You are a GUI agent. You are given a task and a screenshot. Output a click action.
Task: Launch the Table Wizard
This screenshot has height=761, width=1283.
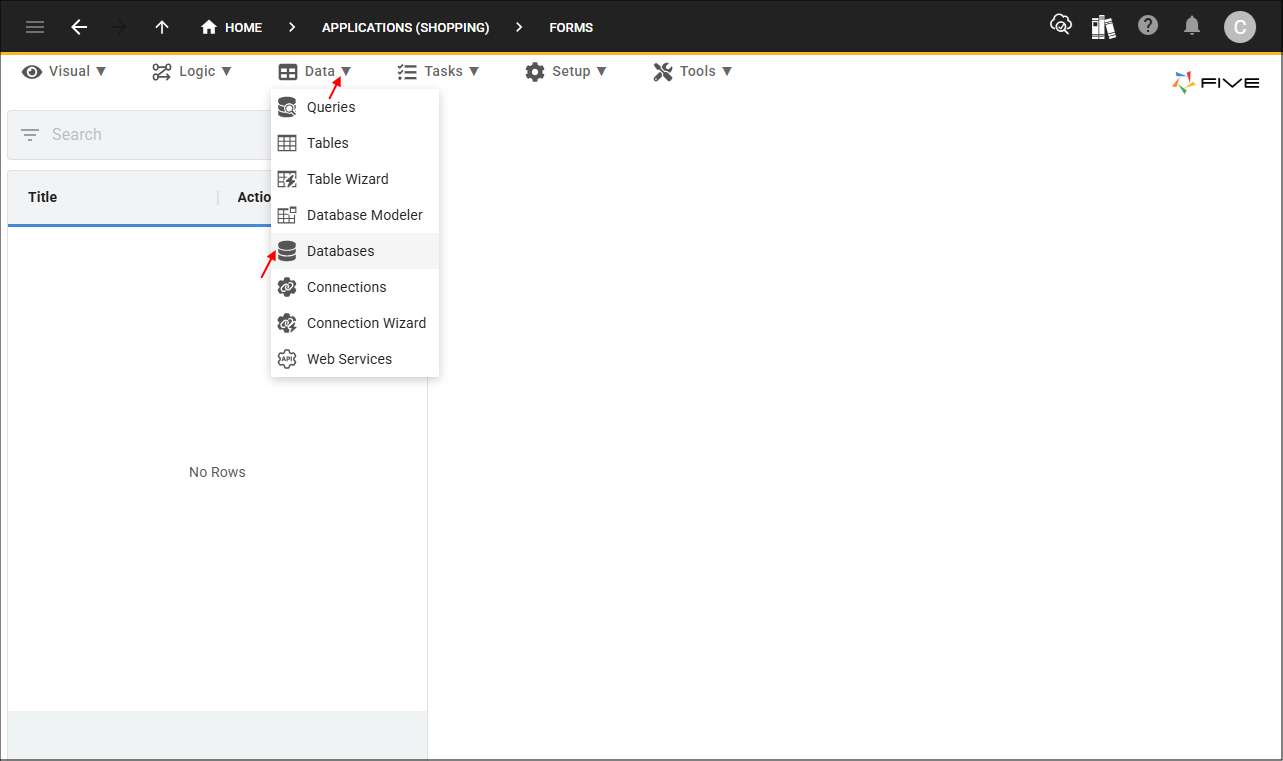click(x=348, y=179)
